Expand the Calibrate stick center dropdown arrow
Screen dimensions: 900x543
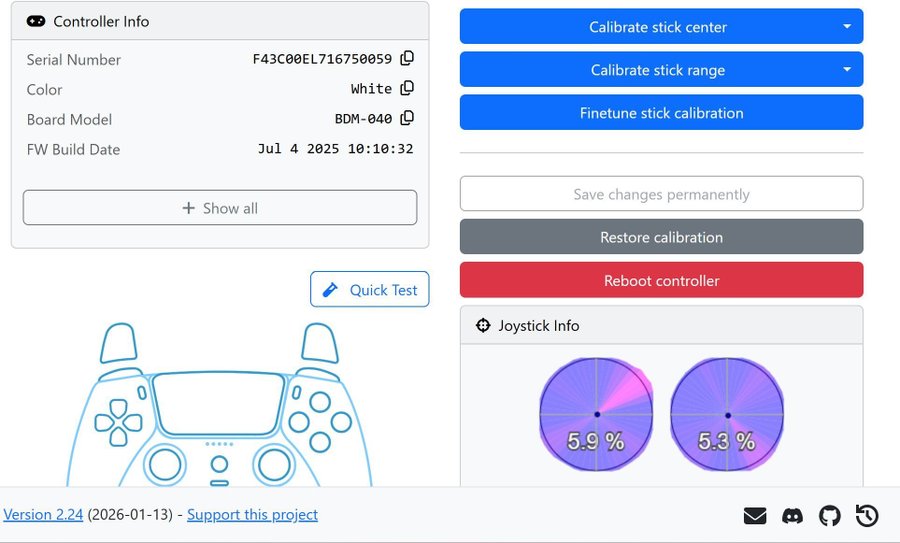click(847, 27)
